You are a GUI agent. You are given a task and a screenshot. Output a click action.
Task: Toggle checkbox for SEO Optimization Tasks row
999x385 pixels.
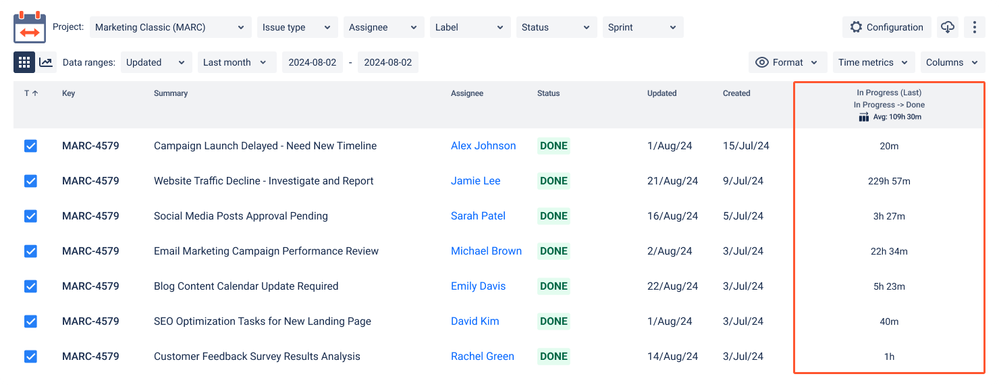point(31,321)
